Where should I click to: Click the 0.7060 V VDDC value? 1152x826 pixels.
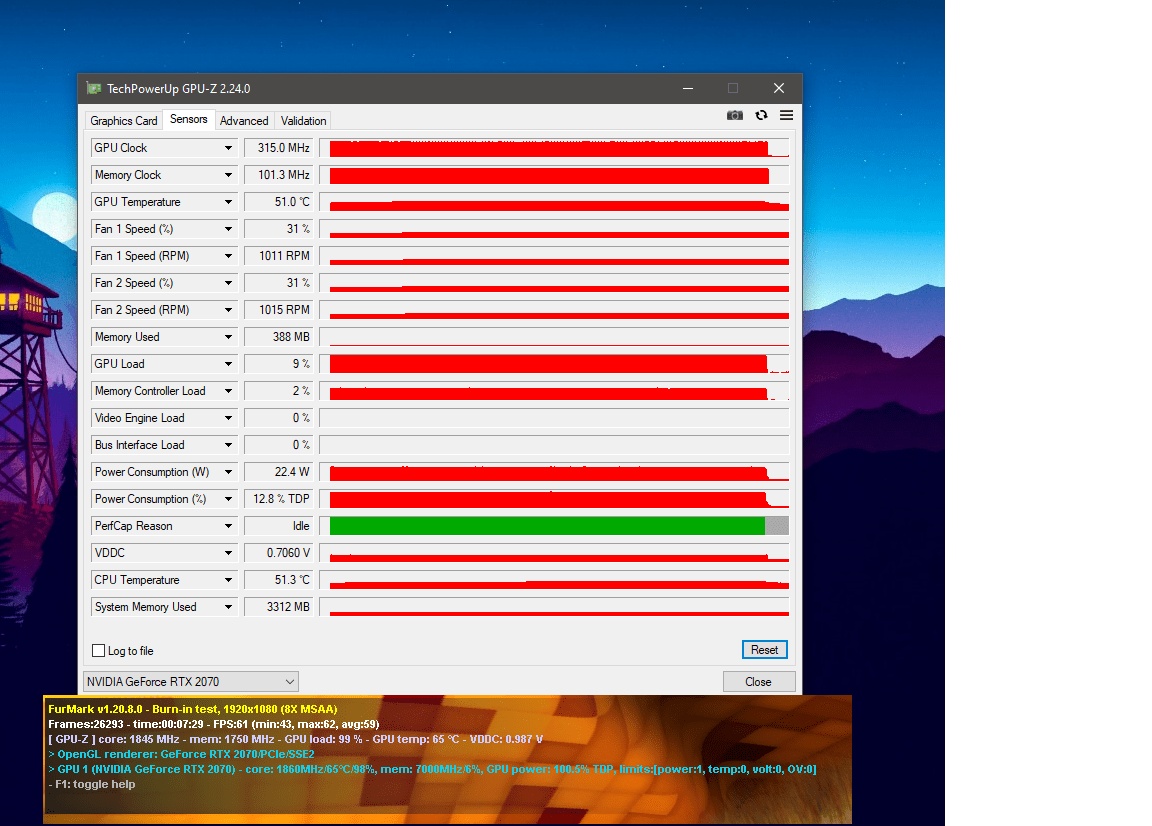278,553
